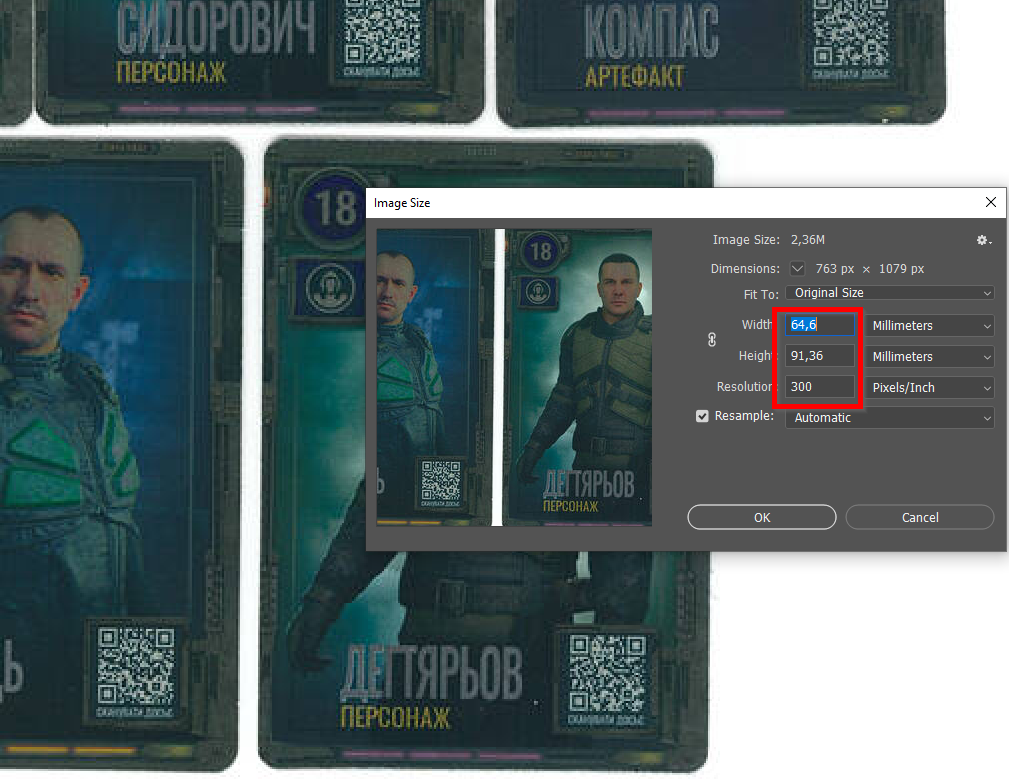1009x783 pixels.
Task: Click the Height field showing 91,36
Action: [821, 357]
